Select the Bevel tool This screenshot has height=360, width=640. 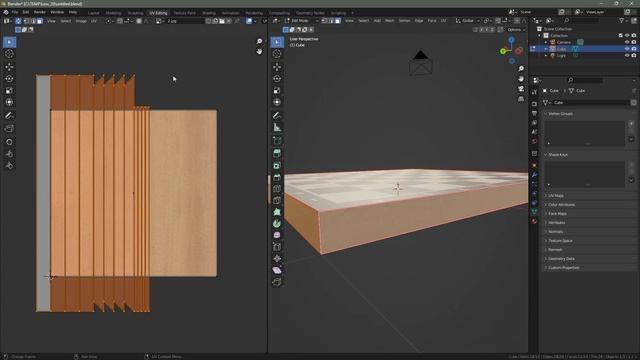(277, 177)
